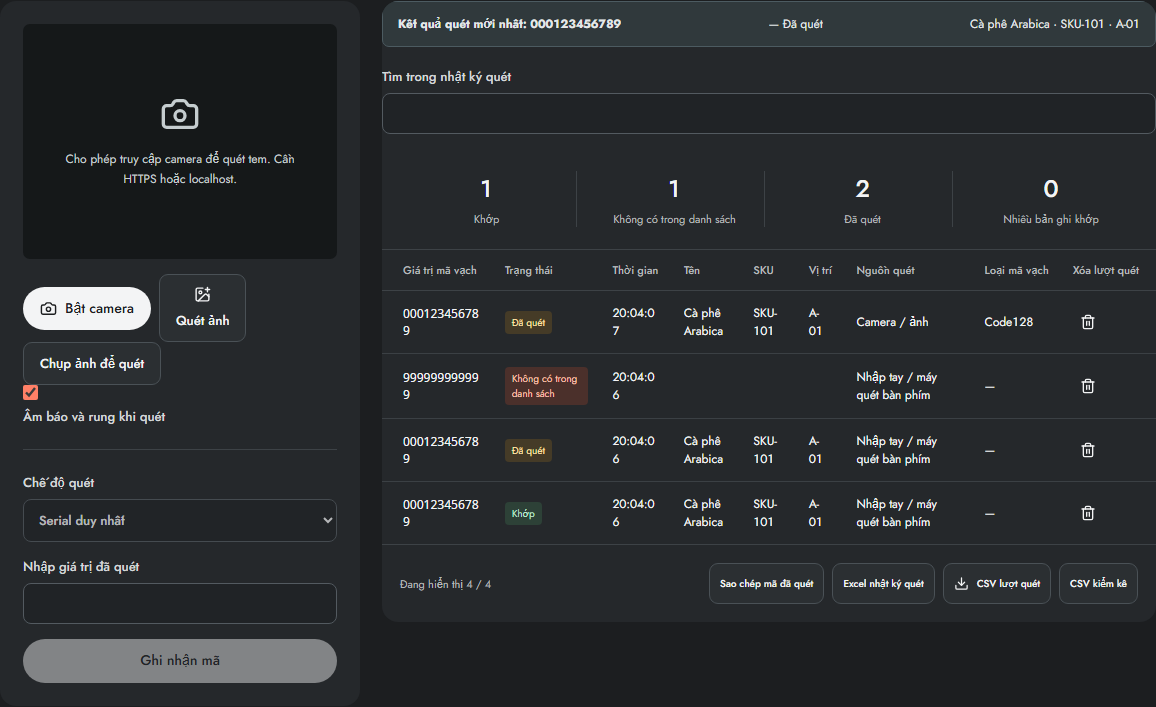1156x707 pixels.
Task: Delete the third row's Đã quét entry
Action: click(1087, 450)
